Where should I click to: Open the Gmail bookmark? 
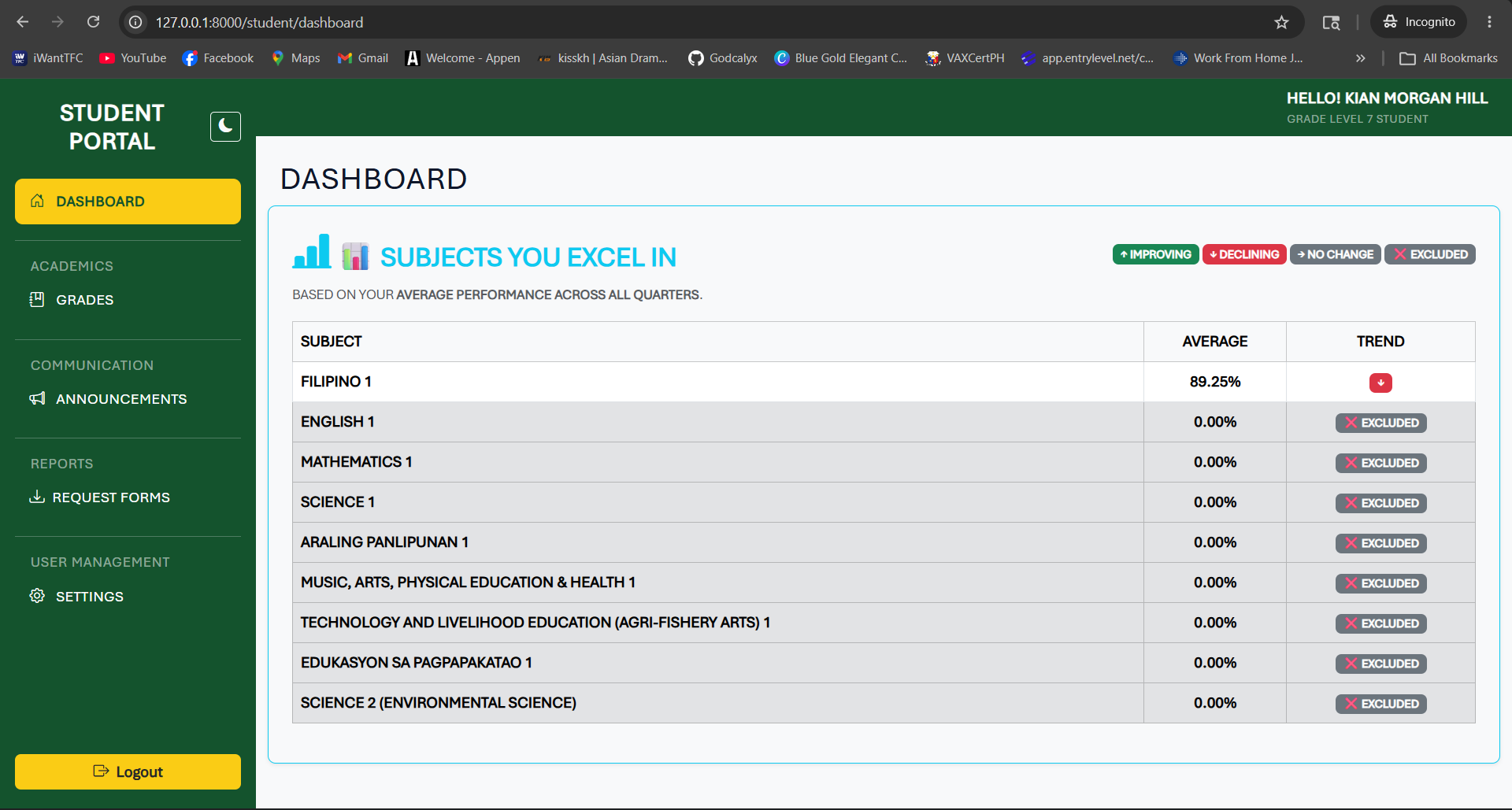[x=363, y=58]
